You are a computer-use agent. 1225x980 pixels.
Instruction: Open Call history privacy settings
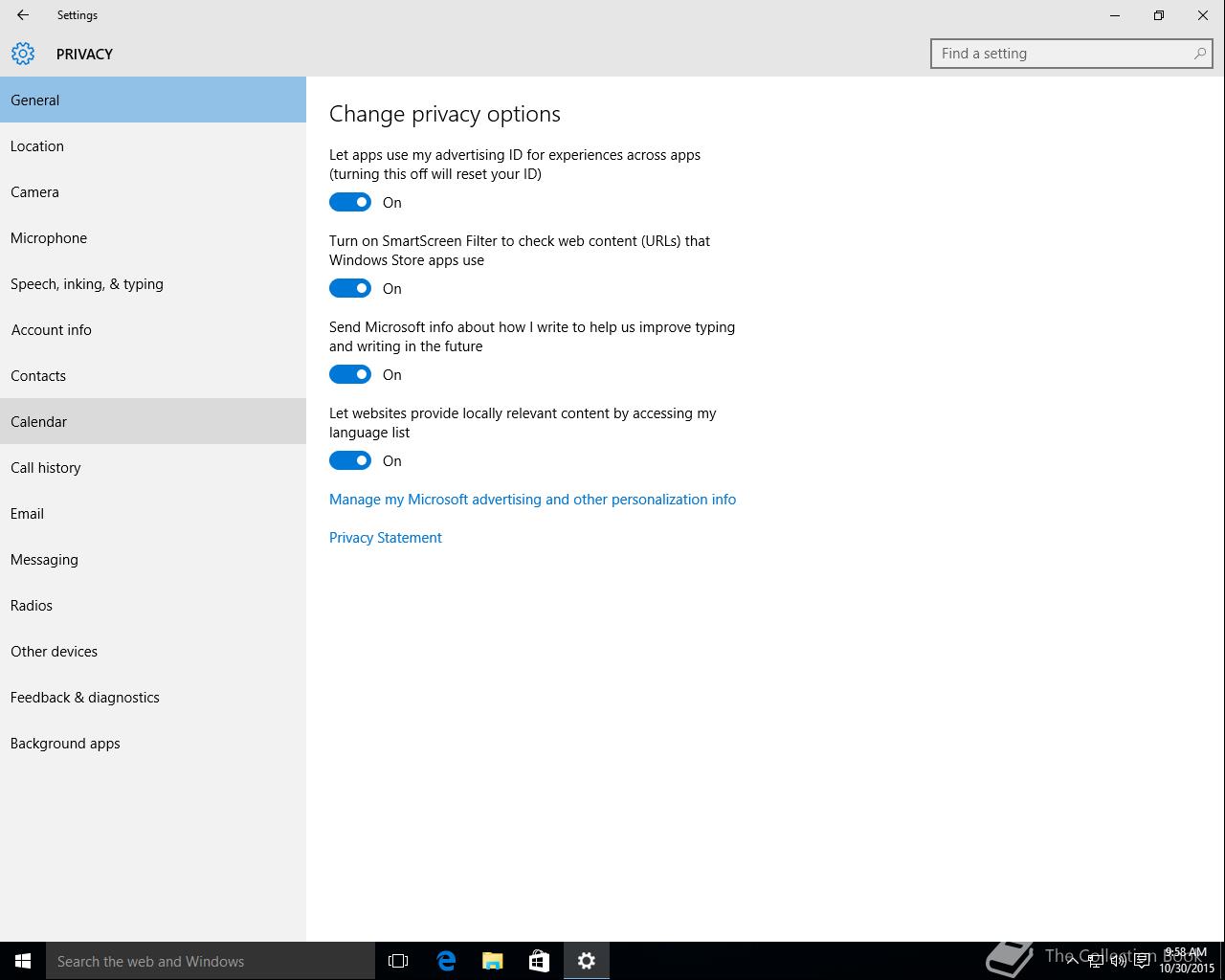click(153, 467)
